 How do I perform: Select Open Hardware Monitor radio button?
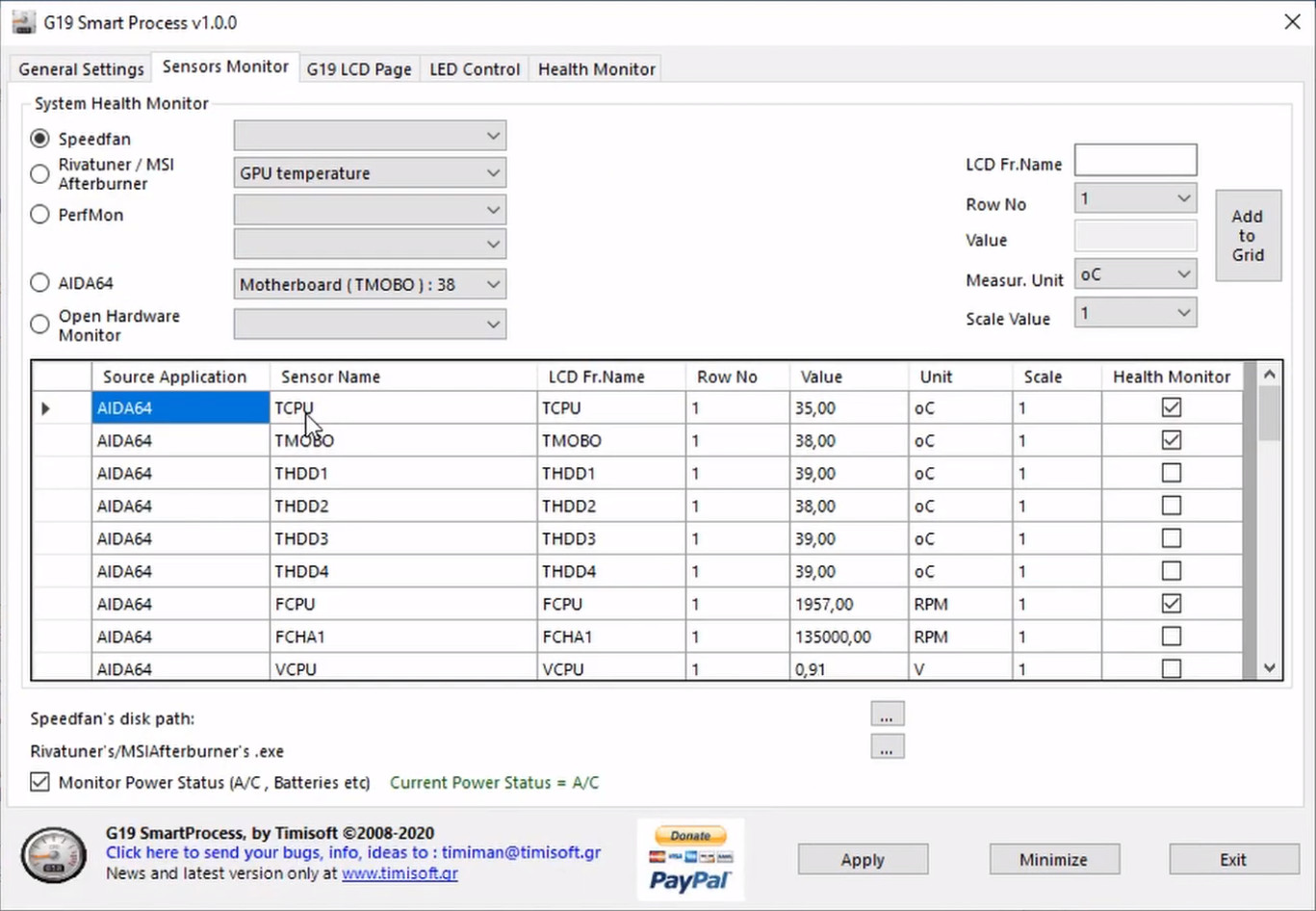[x=39, y=325]
